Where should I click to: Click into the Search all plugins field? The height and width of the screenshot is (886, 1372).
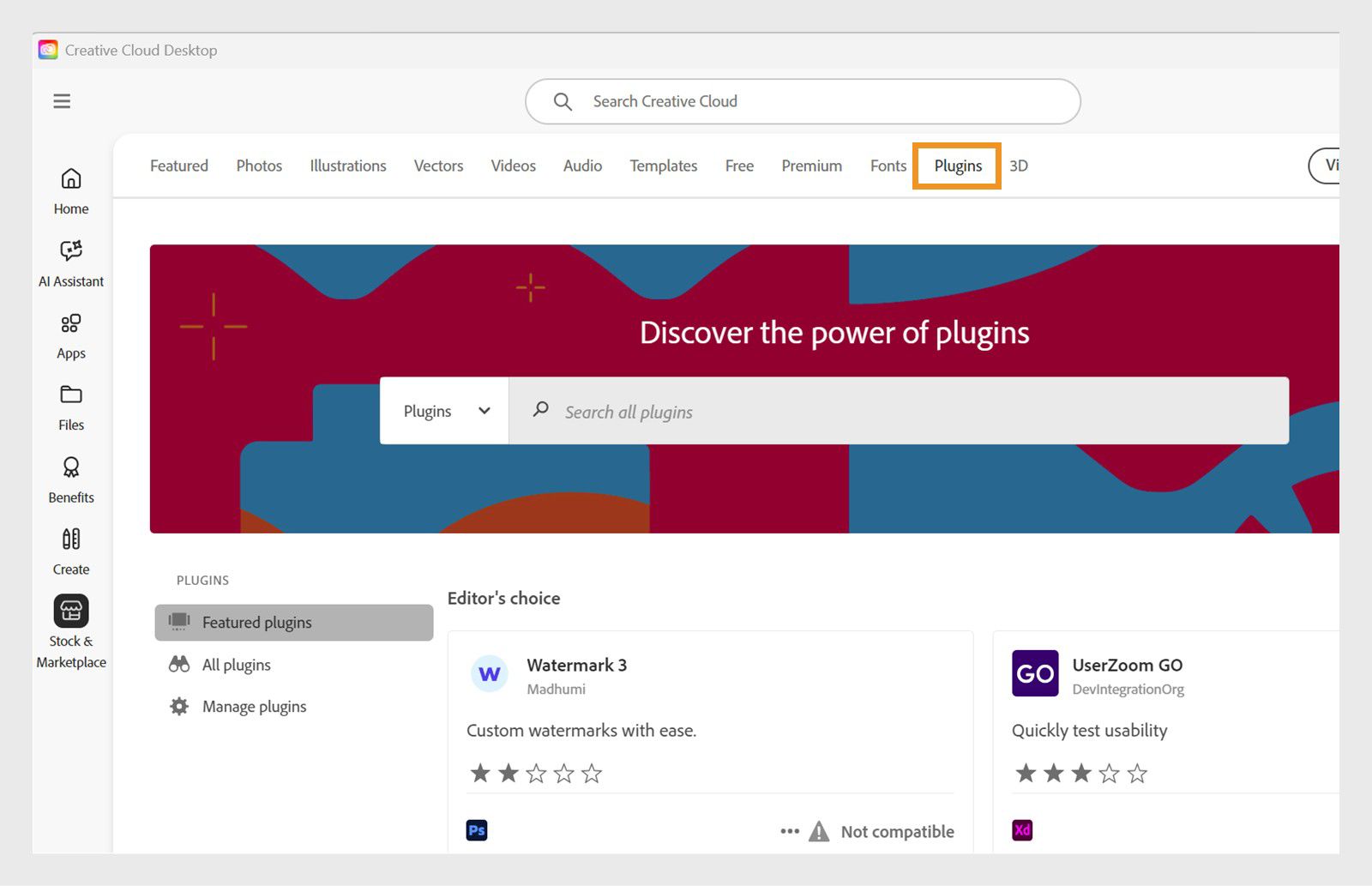pyautogui.click(x=899, y=411)
